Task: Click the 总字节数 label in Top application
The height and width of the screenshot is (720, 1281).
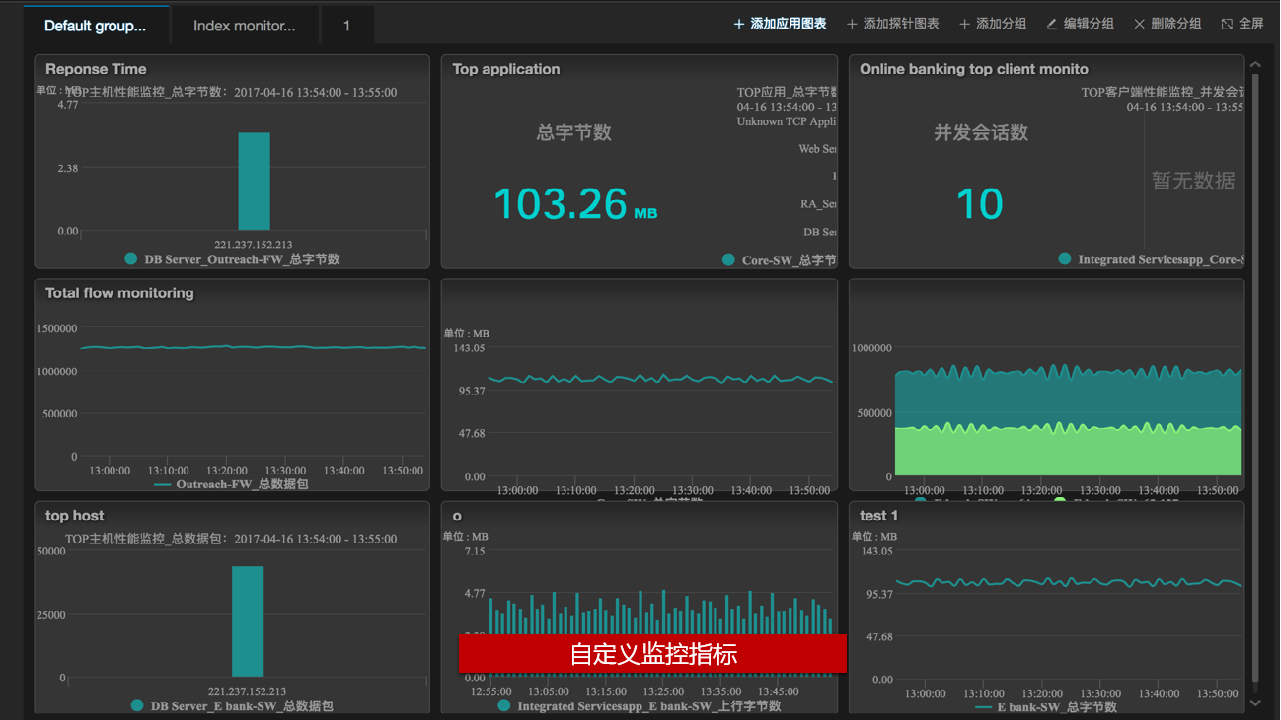Action: 574,132
